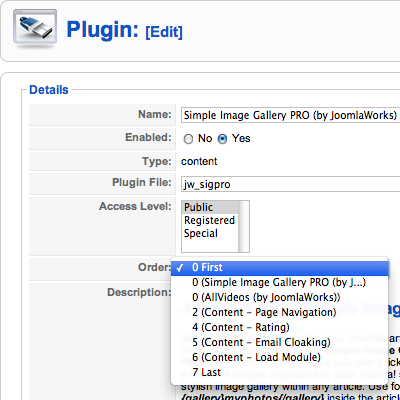400x400 pixels.
Task: Select Public in Access Level list
Action: point(210,207)
